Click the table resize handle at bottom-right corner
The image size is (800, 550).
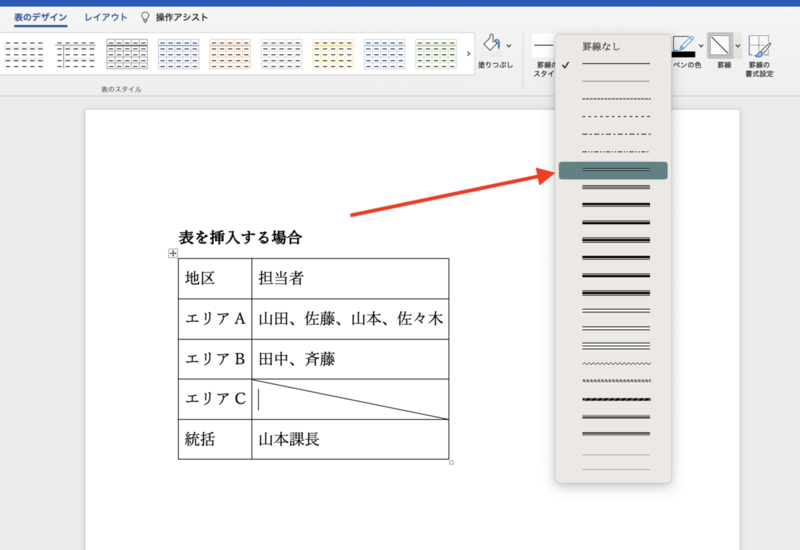pyautogui.click(x=452, y=462)
